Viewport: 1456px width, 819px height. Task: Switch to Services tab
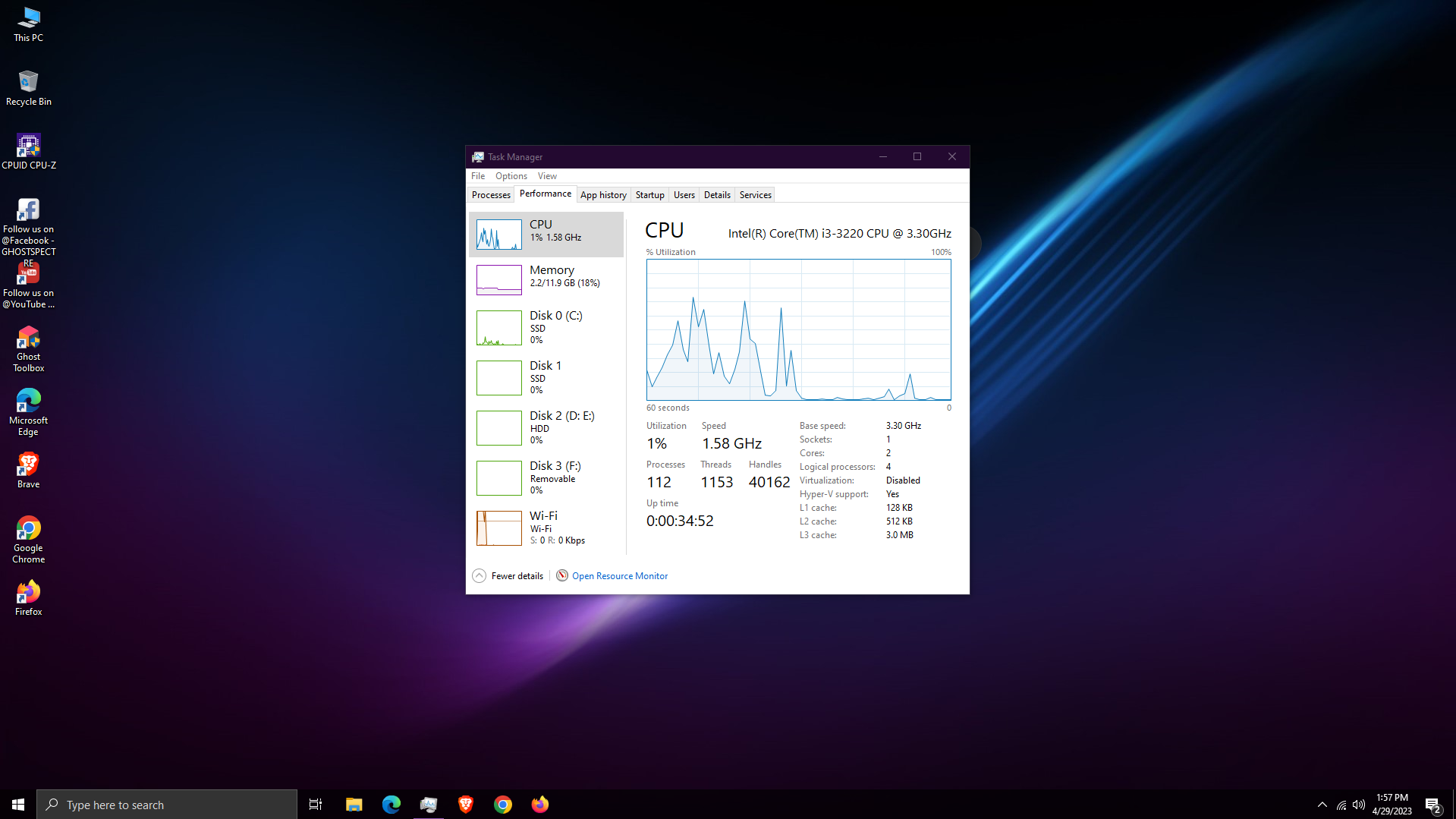pos(755,195)
